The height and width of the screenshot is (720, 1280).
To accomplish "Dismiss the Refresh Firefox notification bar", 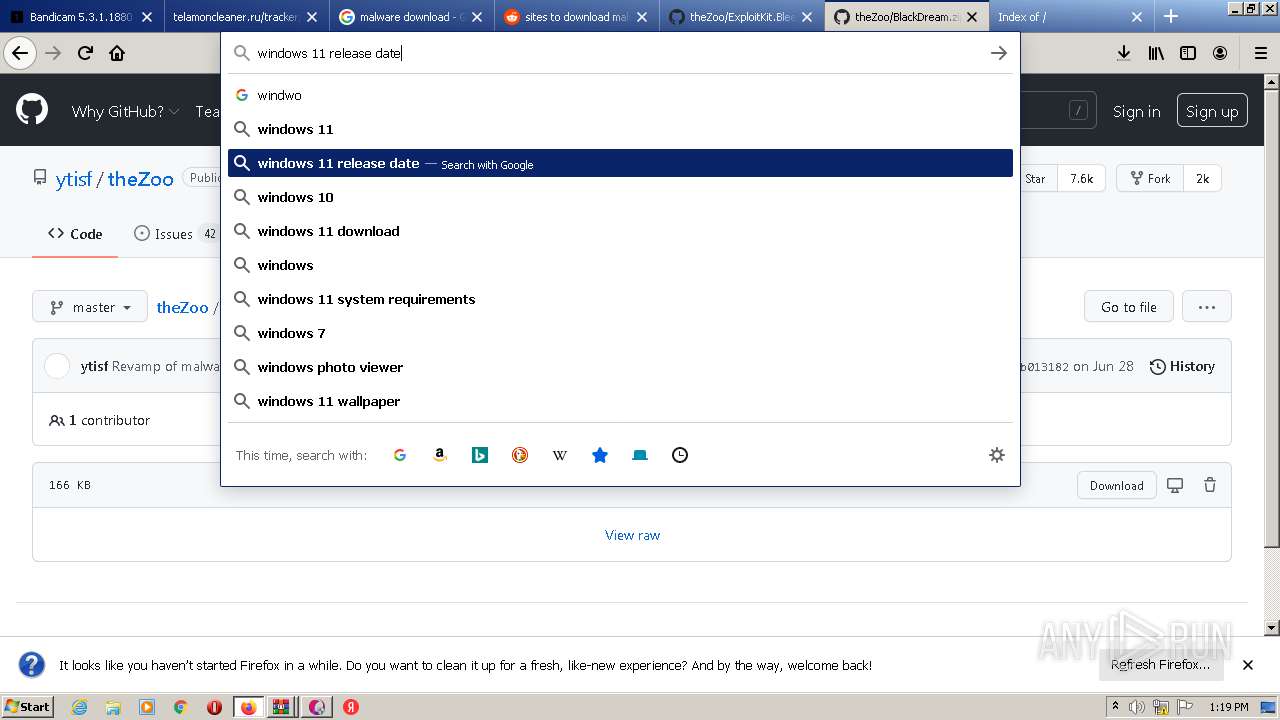I will [1248, 664].
